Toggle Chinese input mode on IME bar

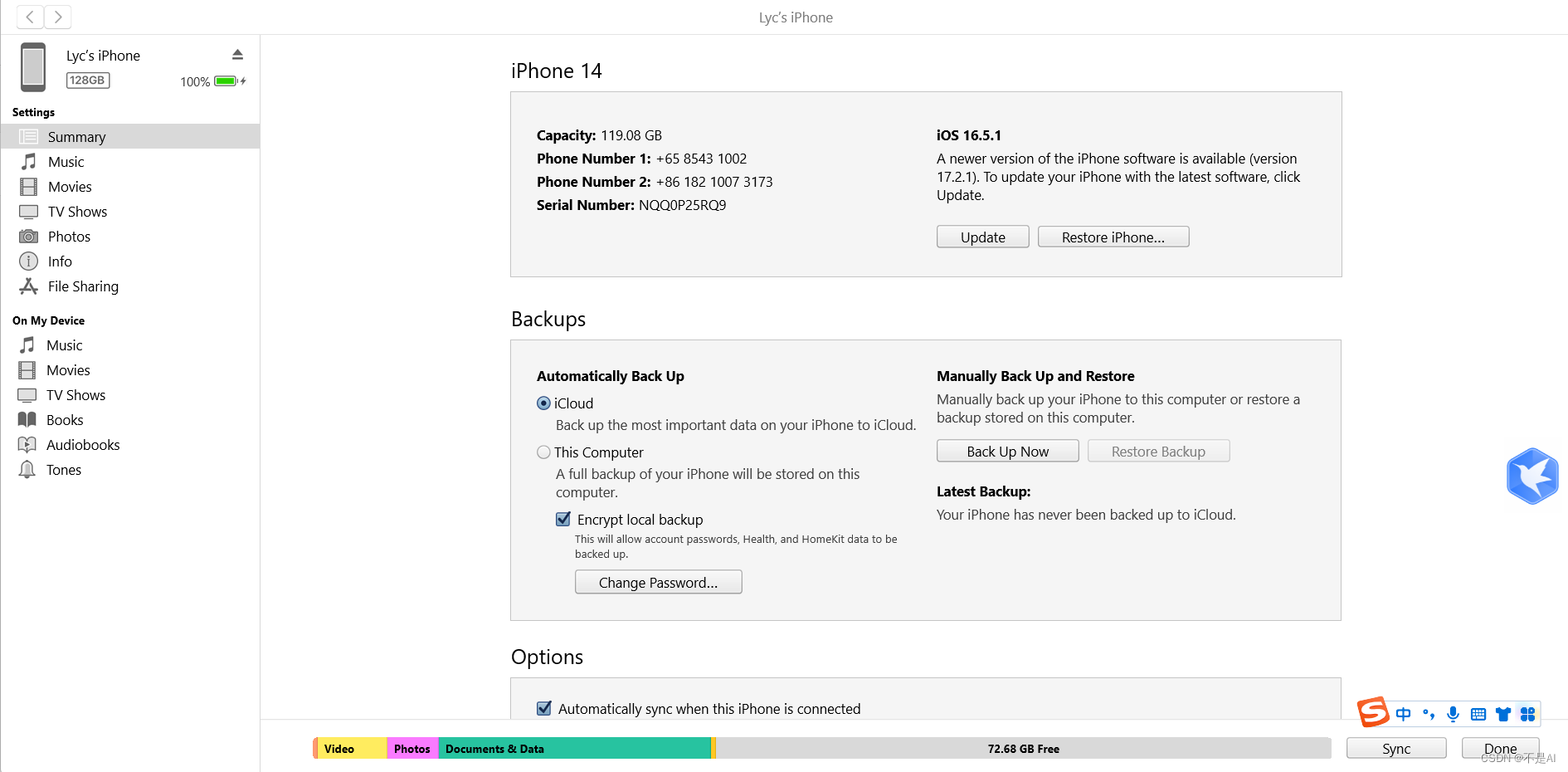pos(1403,714)
